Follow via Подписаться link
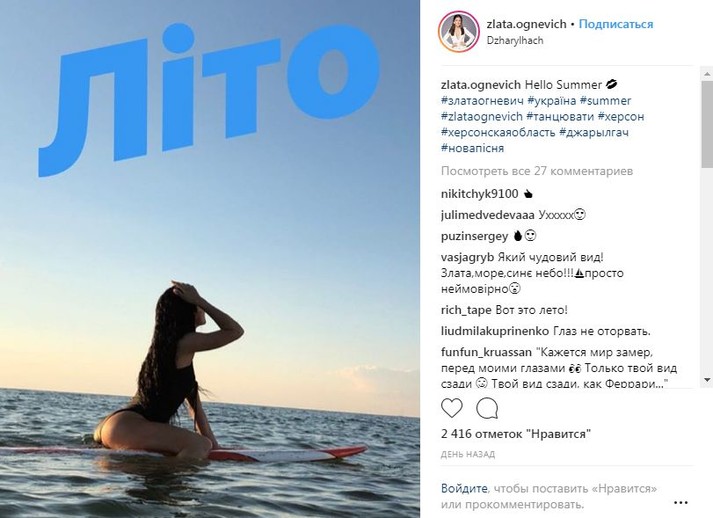Viewport: 713px width, 518px height. point(616,24)
